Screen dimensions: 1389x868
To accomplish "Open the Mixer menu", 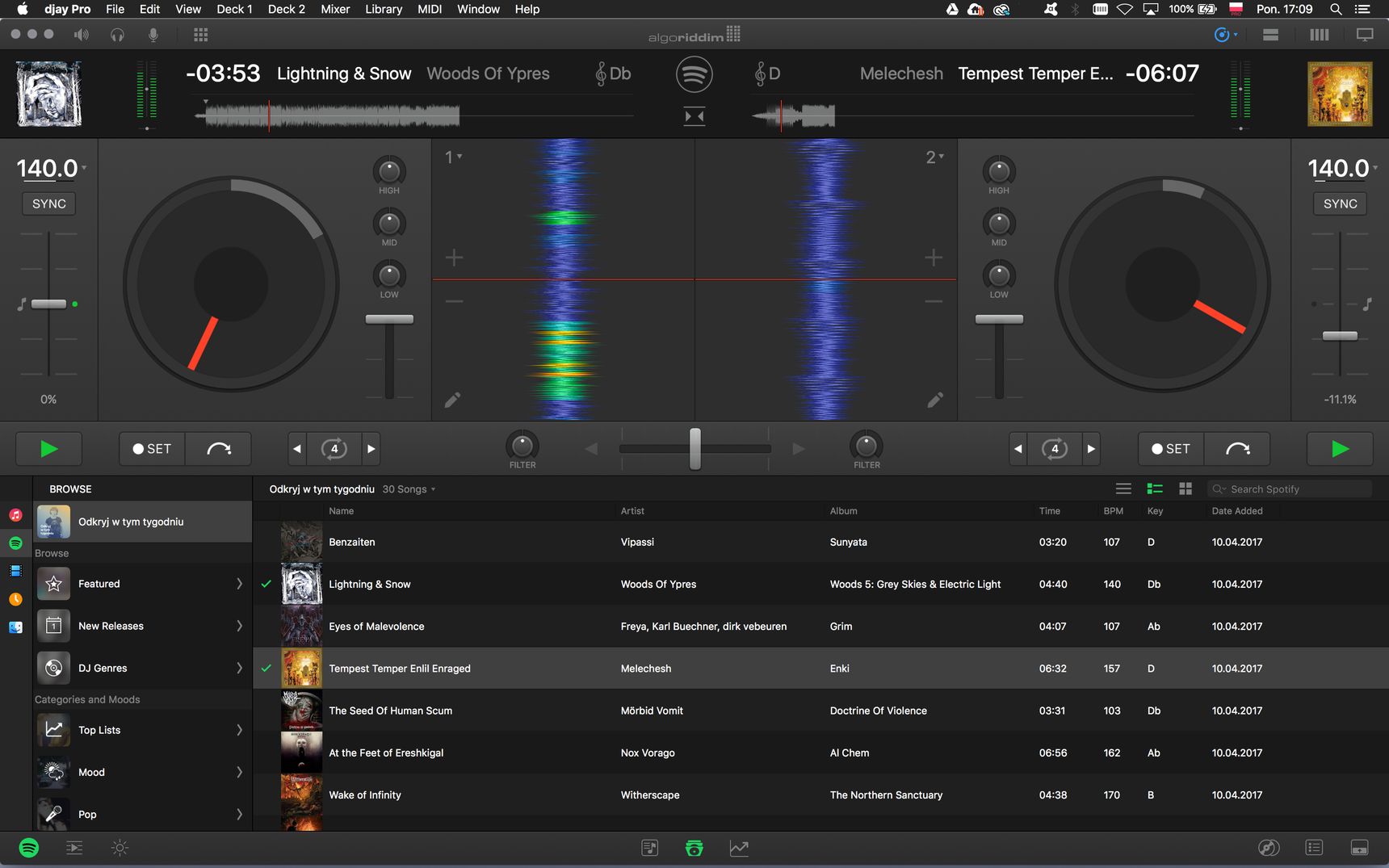I will (x=335, y=9).
